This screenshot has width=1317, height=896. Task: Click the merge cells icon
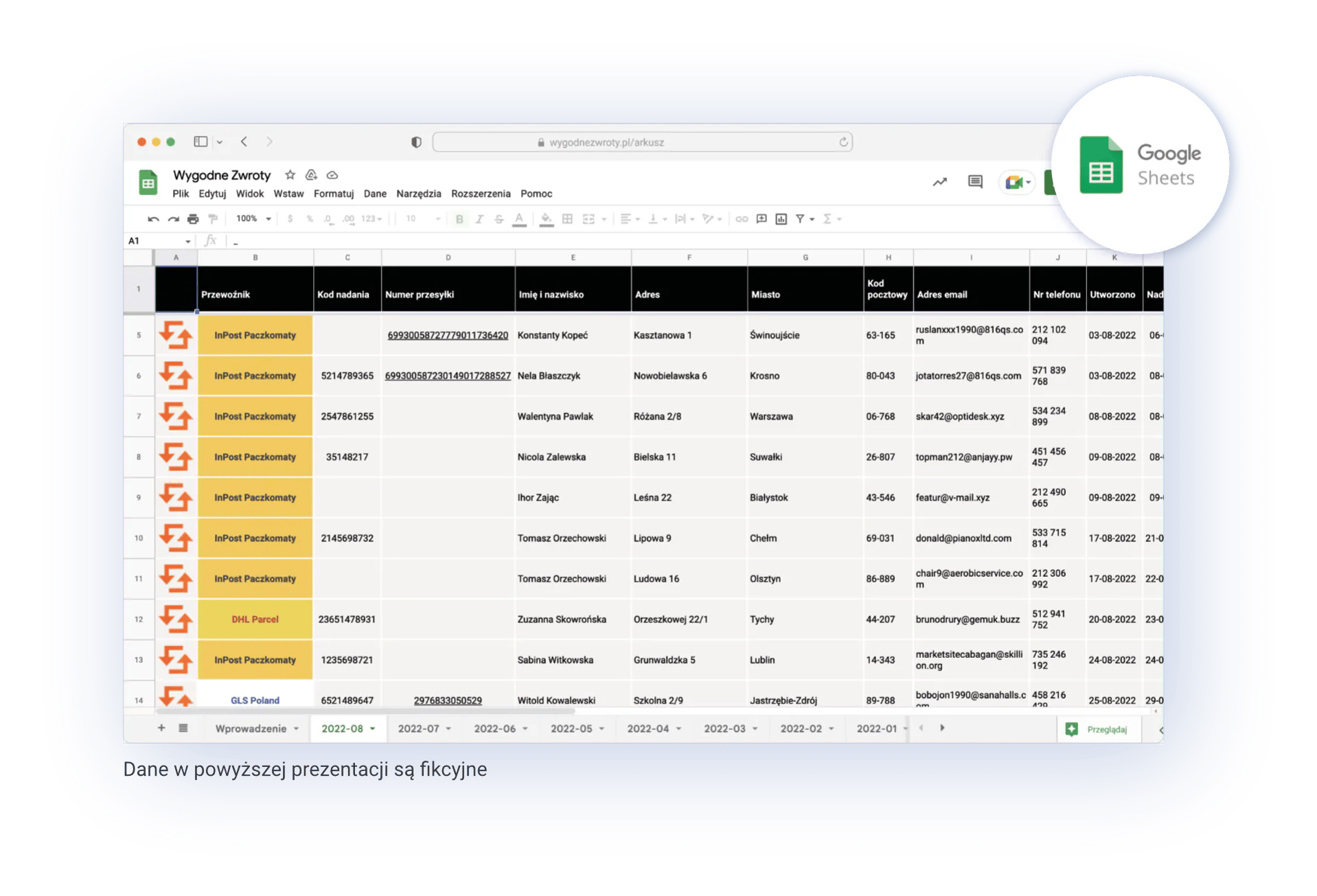588,219
